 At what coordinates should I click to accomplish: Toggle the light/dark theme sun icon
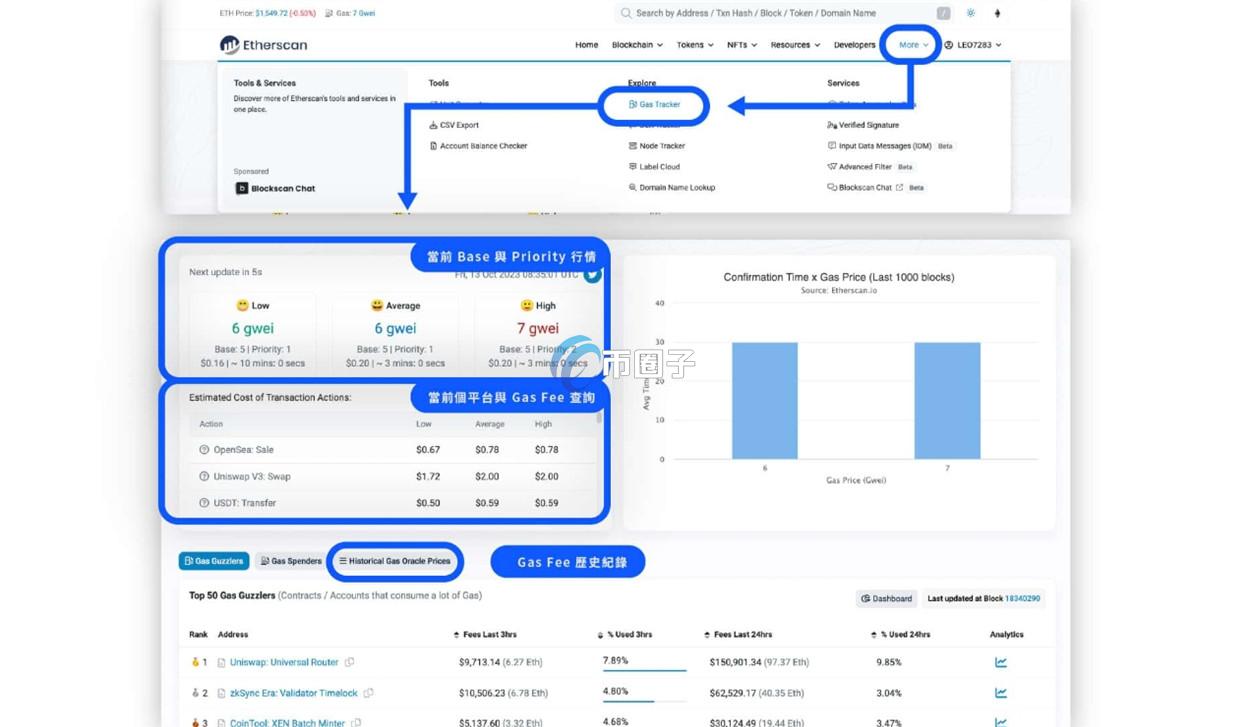coord(970,14)
